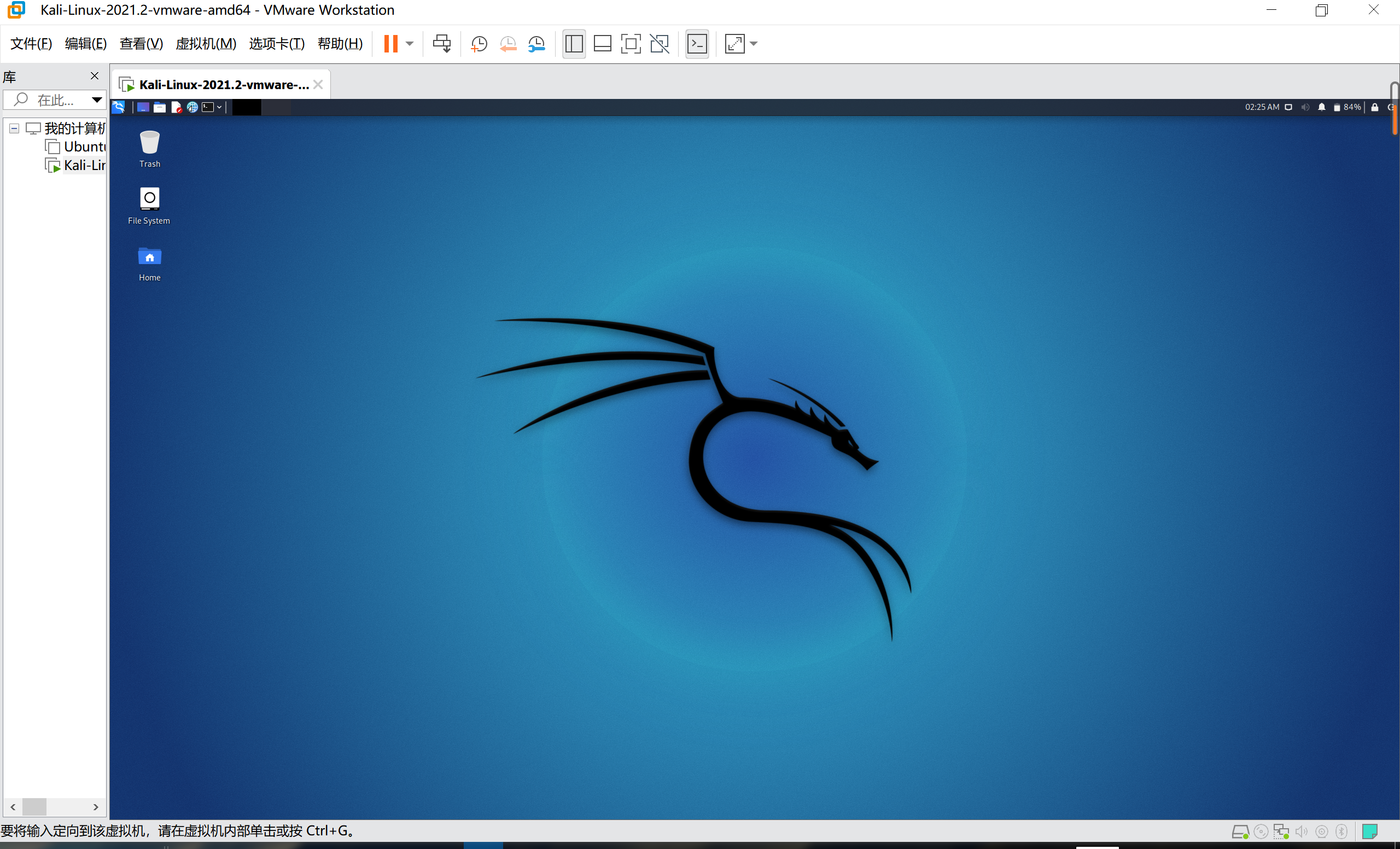Toggle the thumbnail bar view button

(602, 44)
